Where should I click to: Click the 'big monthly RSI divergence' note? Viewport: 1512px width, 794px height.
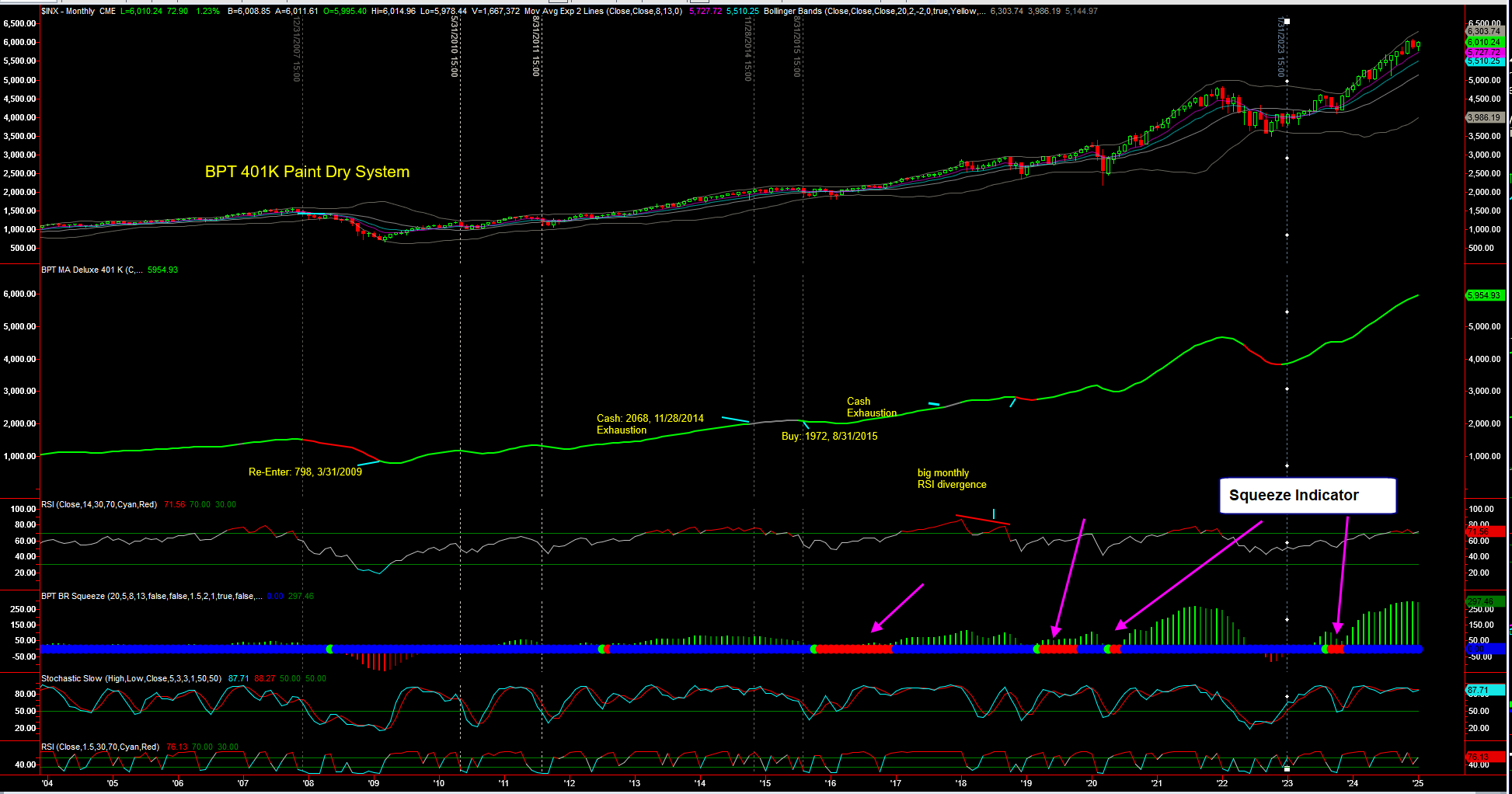click(952, 479)
